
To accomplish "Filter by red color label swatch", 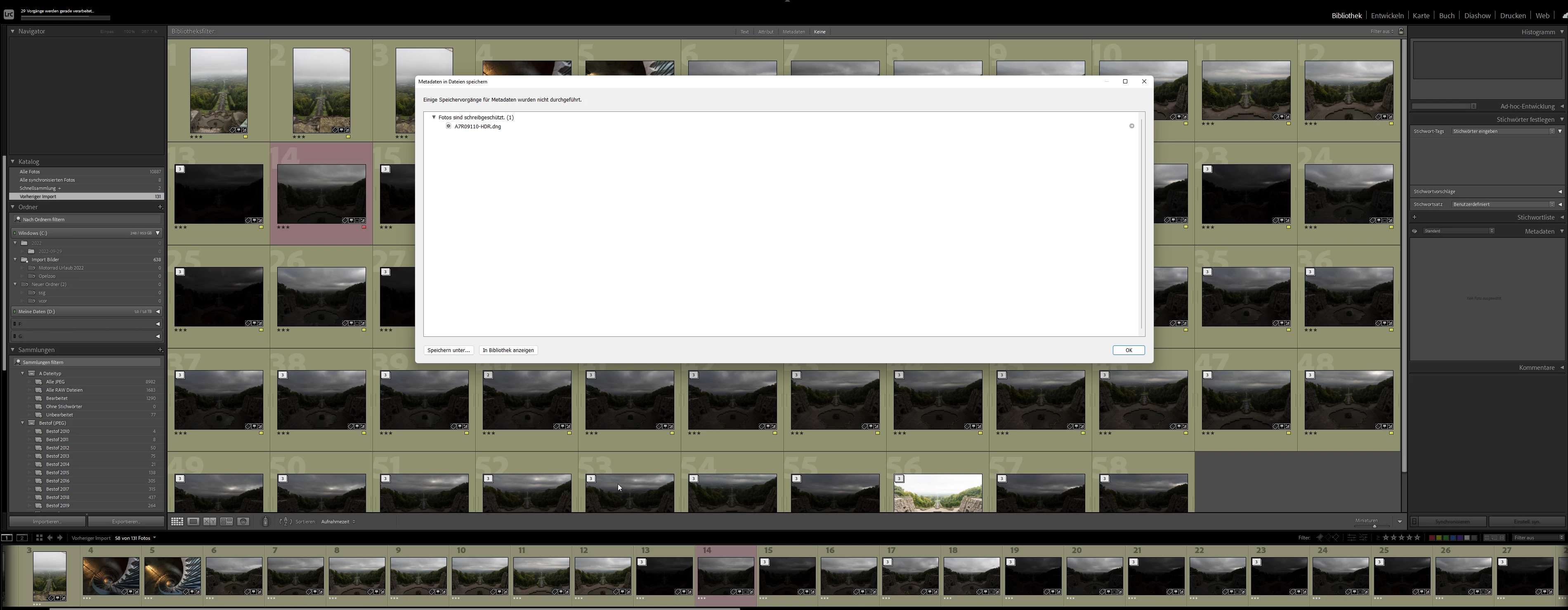I will pyautogui.click(x=1432, y=537).
